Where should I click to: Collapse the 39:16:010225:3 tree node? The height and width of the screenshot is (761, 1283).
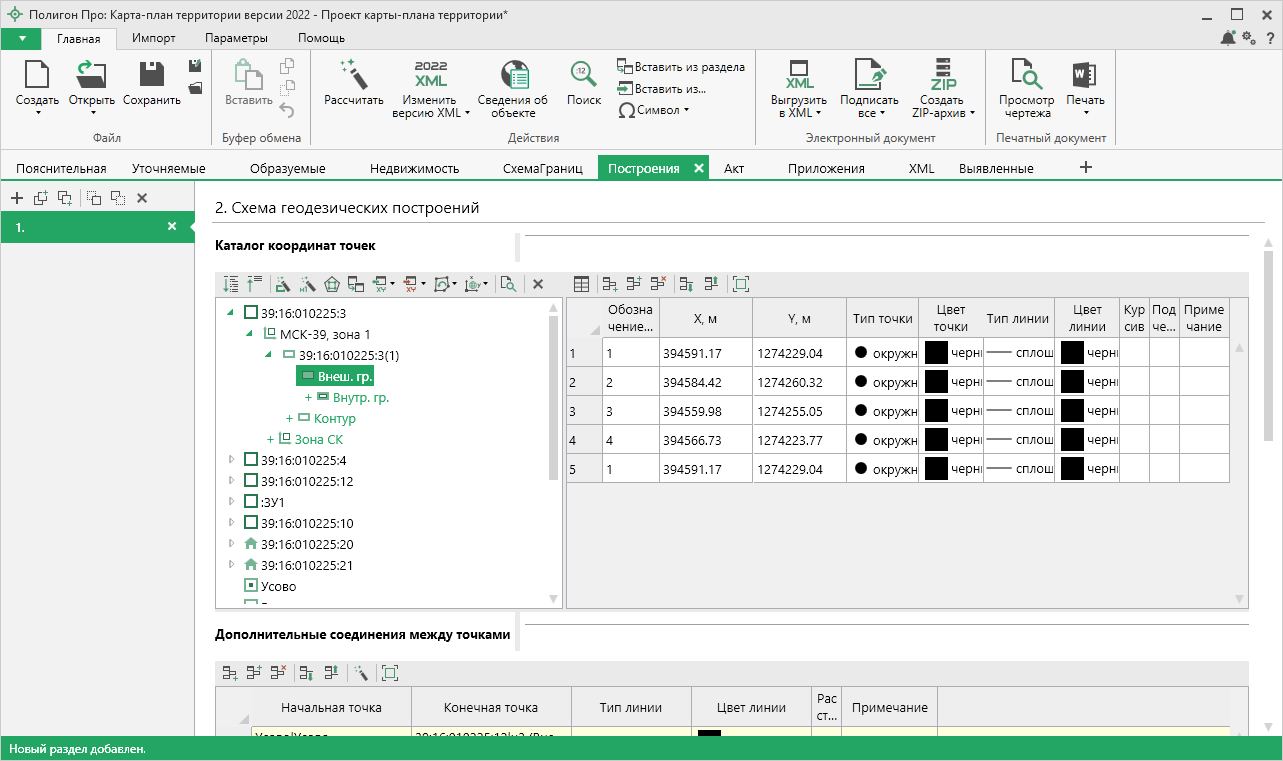click(x=232, y=313)
